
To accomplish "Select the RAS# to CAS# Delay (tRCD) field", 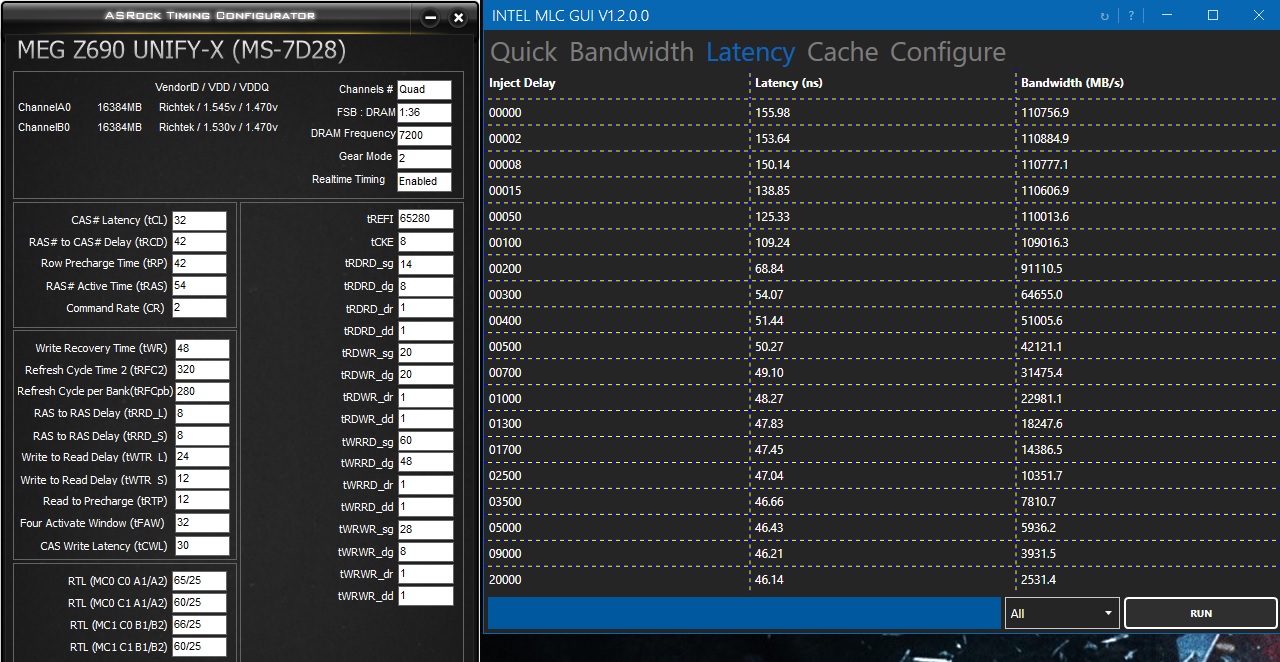I will coord(199,243).
